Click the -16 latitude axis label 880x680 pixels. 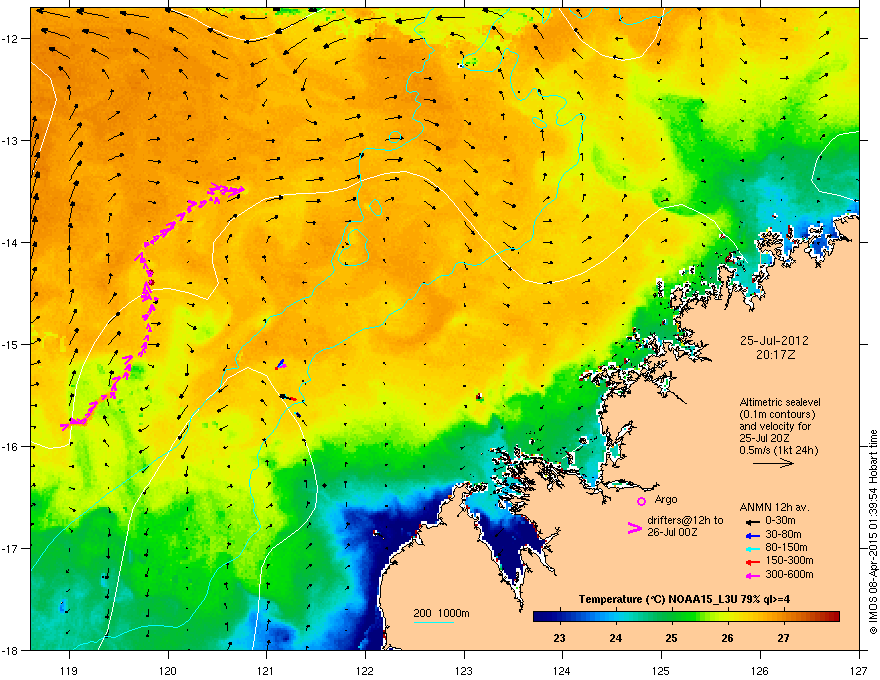click(11, 447)
